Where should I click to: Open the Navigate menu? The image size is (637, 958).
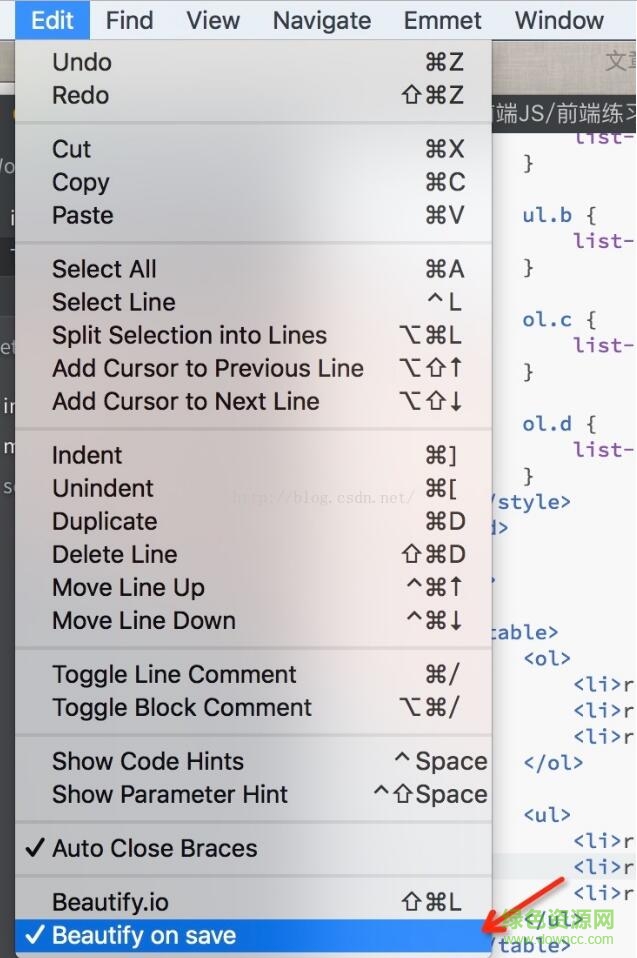[321, 20]
